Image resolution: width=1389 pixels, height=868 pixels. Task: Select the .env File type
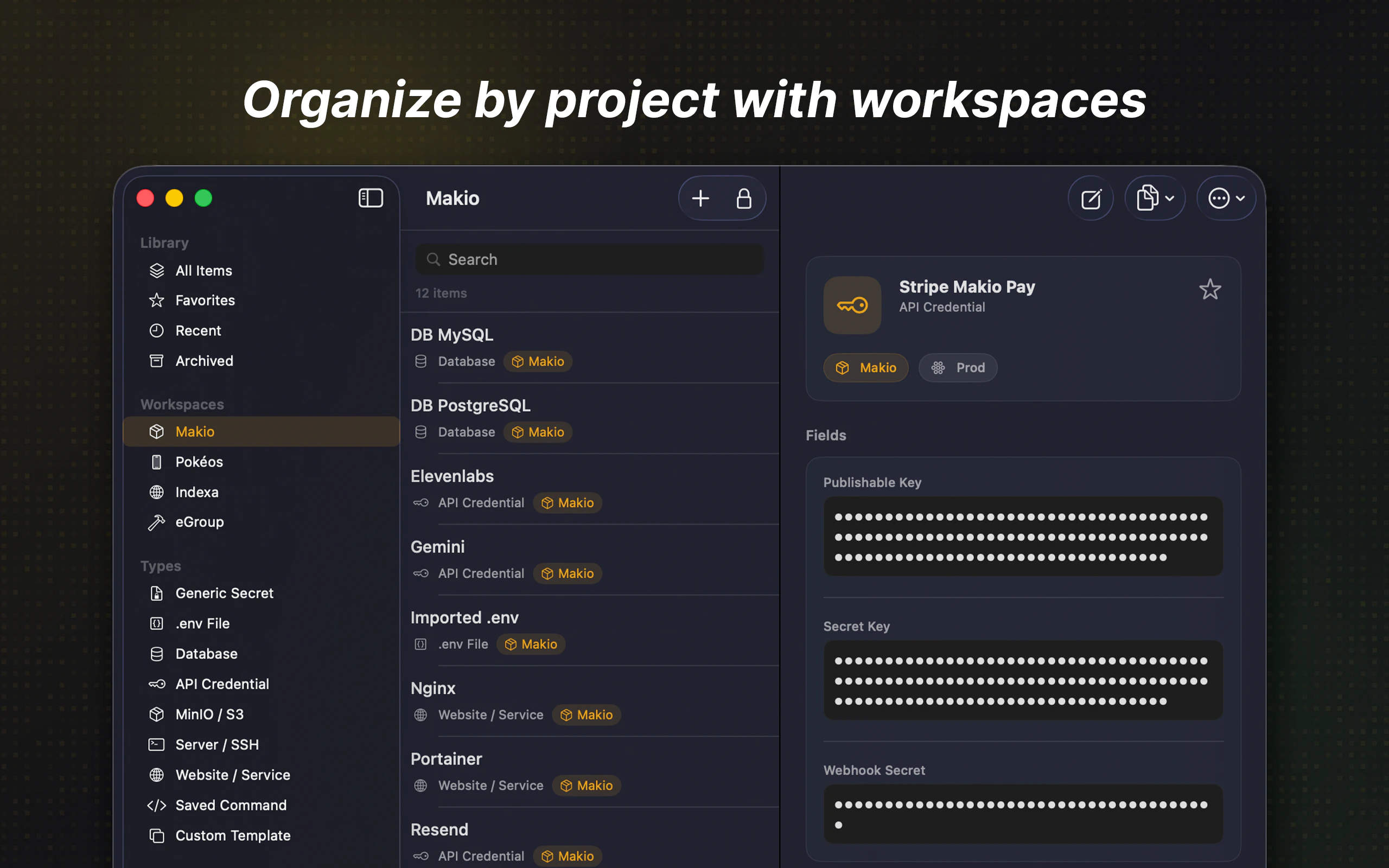[201, 623]
